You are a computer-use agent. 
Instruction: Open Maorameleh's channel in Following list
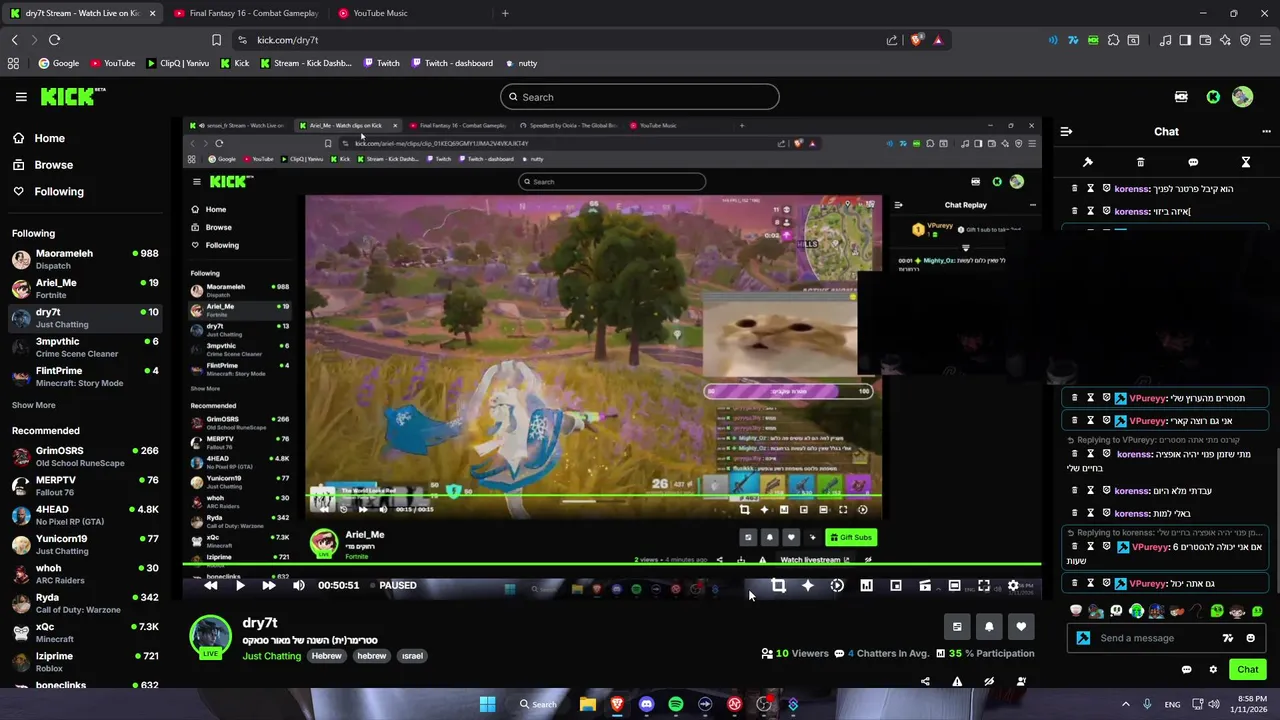[x=85, y=259]
